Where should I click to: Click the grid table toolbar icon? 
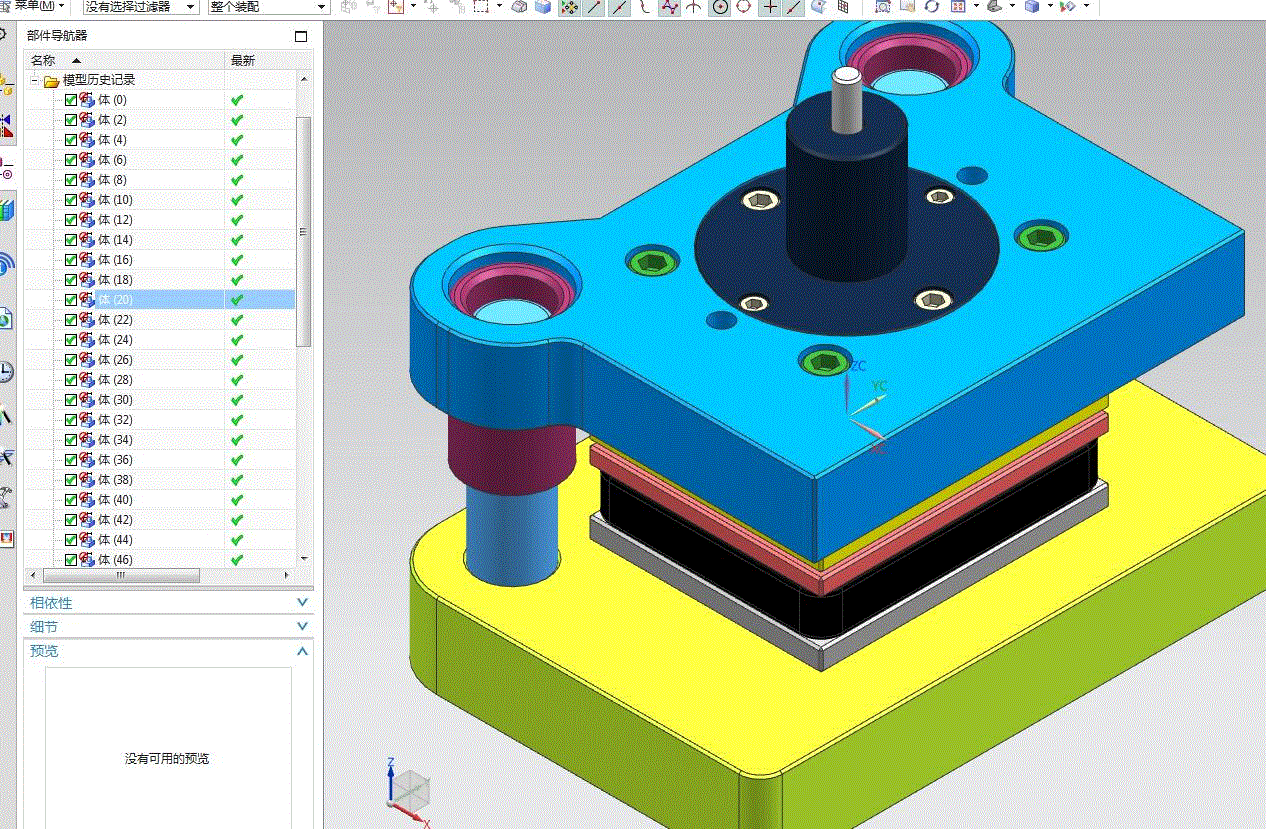point(843,7)
